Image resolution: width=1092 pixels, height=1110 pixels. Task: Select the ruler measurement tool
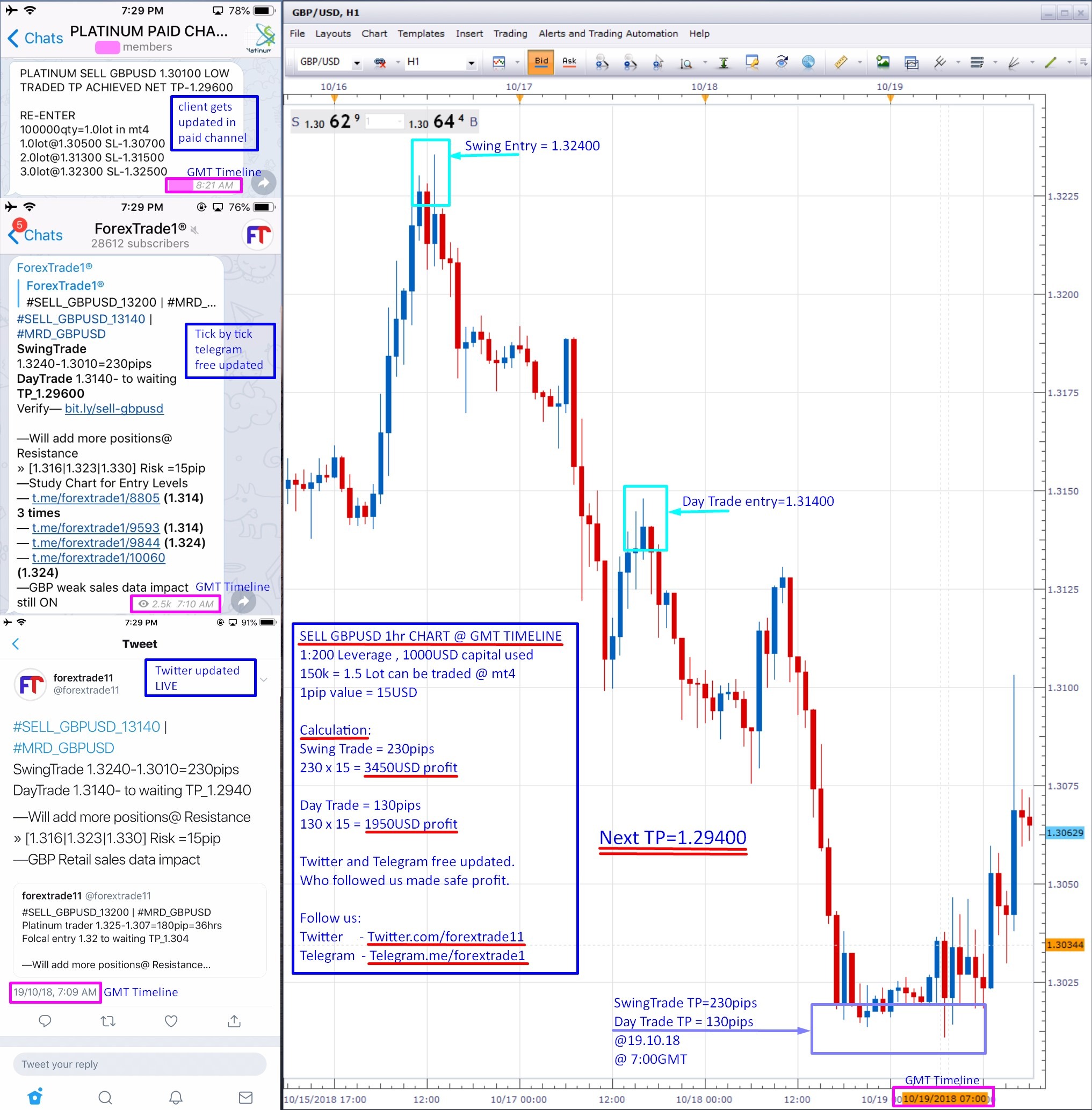(841, 62)
